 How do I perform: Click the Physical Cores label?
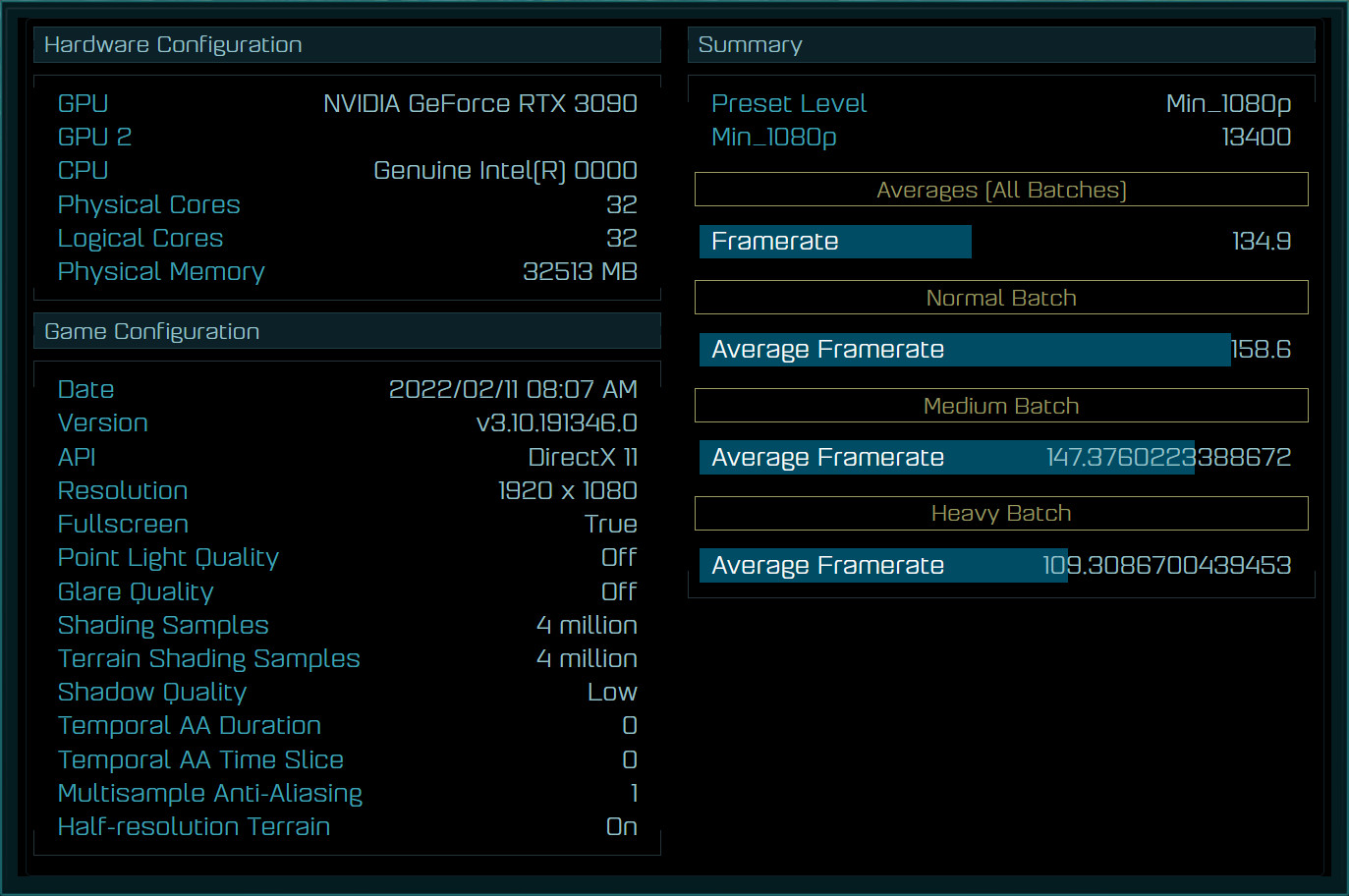click(x=149, y=204)
